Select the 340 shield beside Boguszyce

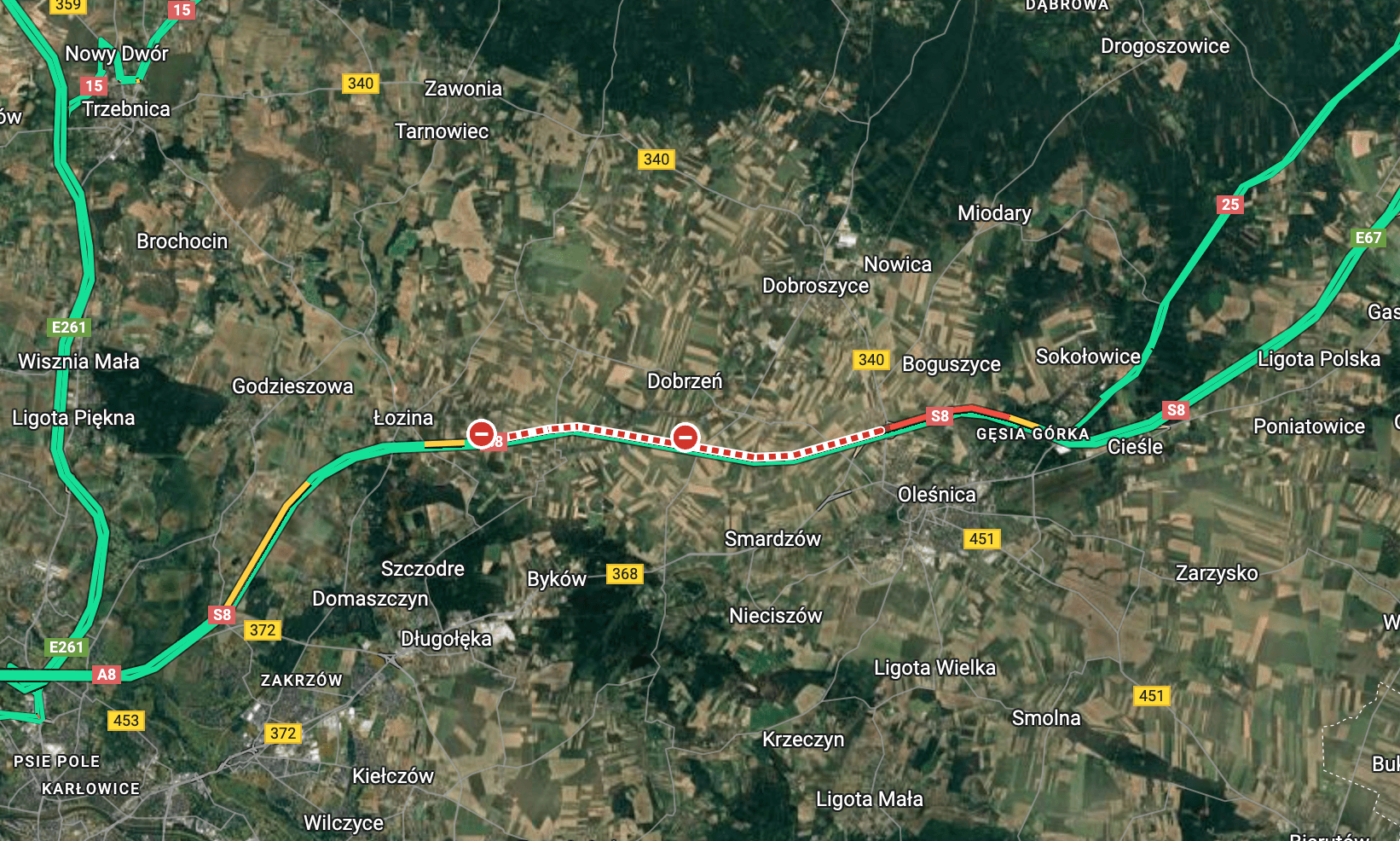(x=871, y=360)
